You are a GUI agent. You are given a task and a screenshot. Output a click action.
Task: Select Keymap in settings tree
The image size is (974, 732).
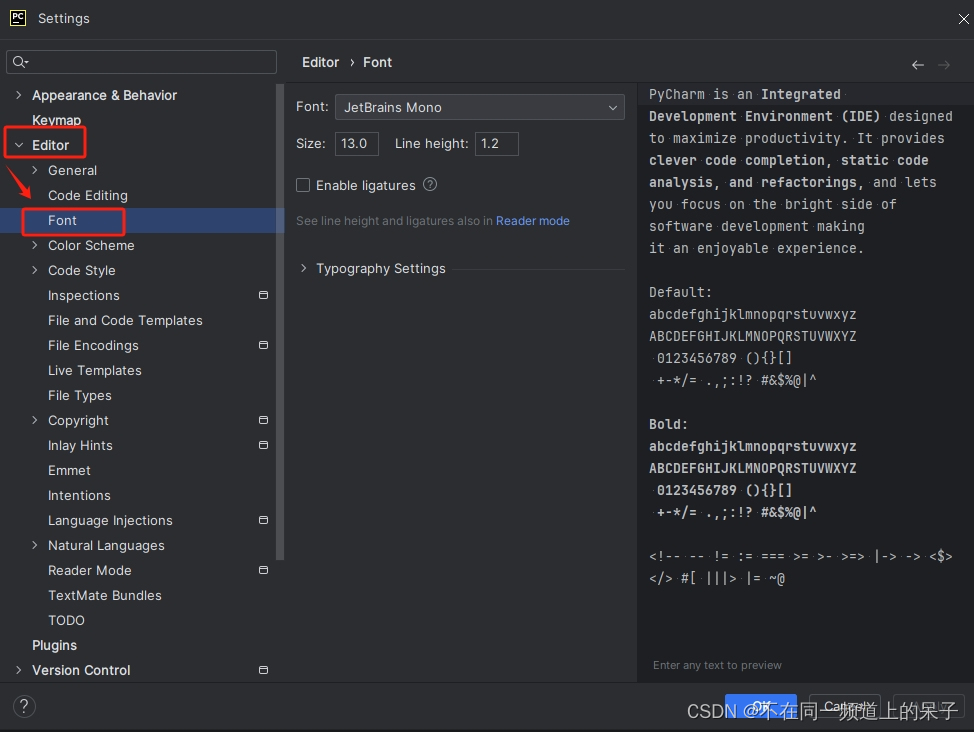click(57, 120)
